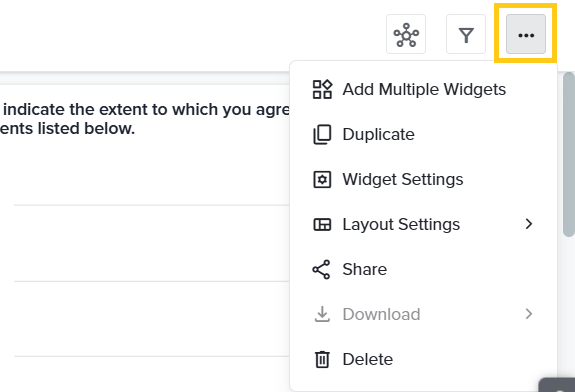Image resolution: width=575 pixels, height=392 pixels.
Task: Click the Delete trash can icon
Action: pyautogui.click(x=322, y=359)
